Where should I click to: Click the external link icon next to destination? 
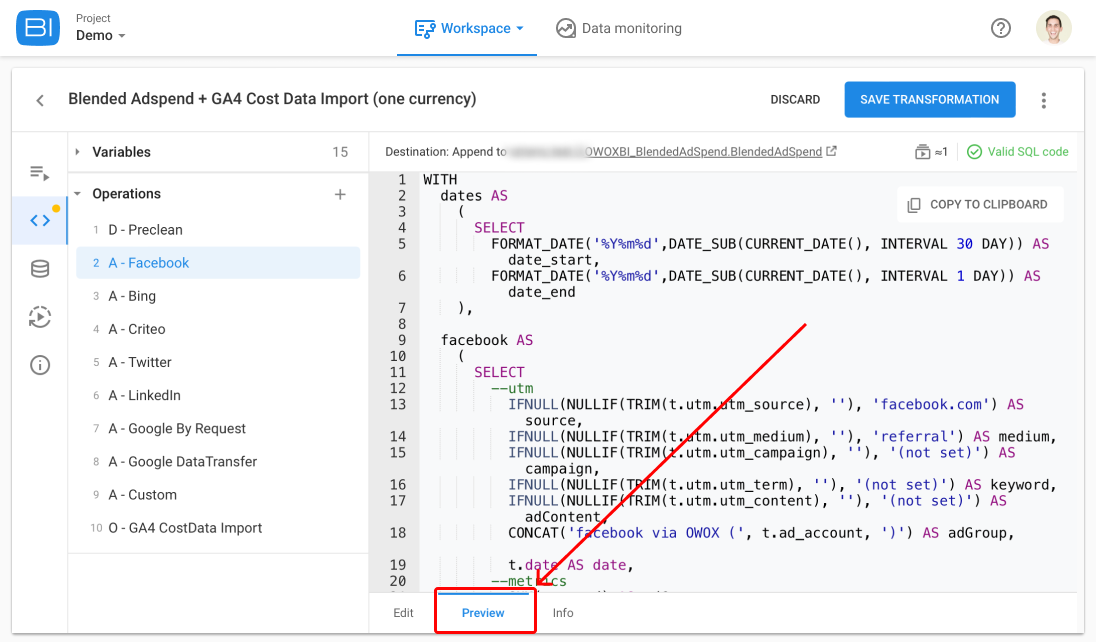831,151
